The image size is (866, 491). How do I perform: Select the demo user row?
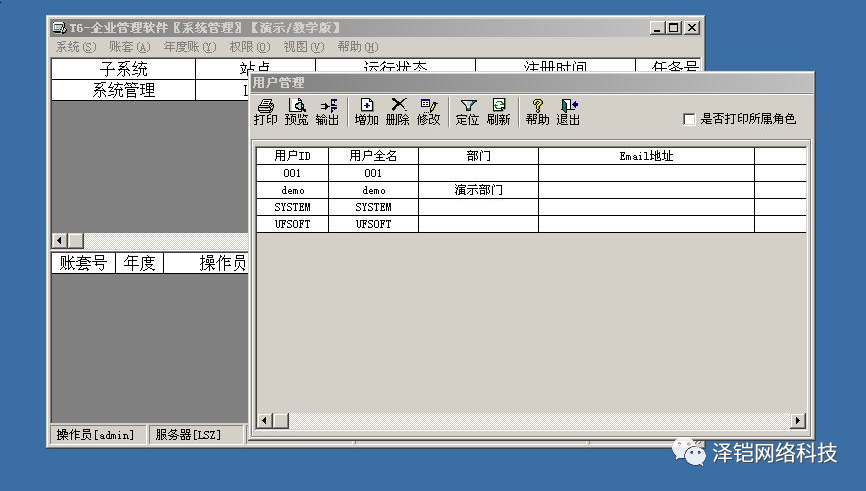pos(292,190)
